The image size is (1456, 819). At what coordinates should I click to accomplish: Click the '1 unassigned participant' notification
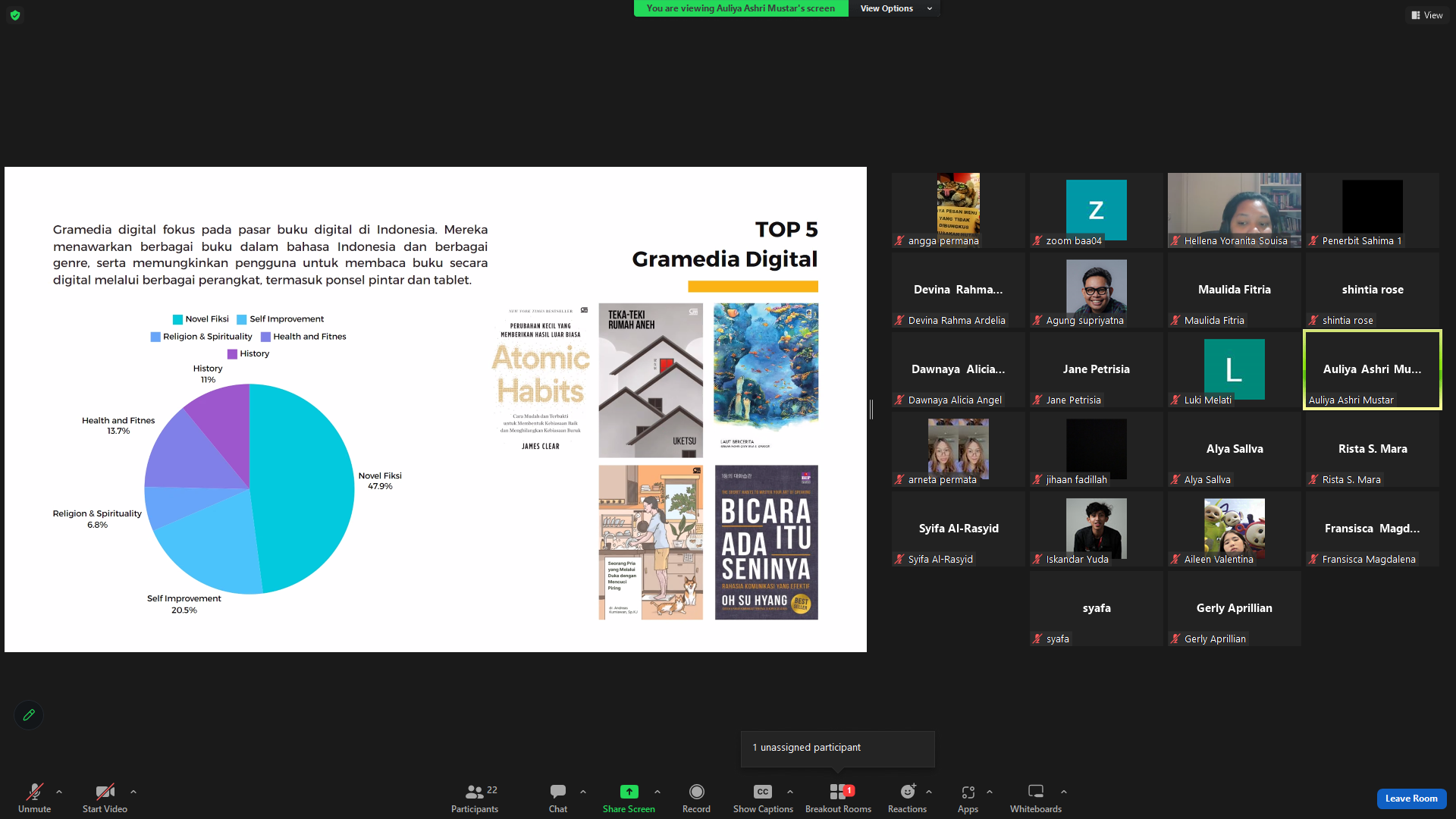[837, 748]
